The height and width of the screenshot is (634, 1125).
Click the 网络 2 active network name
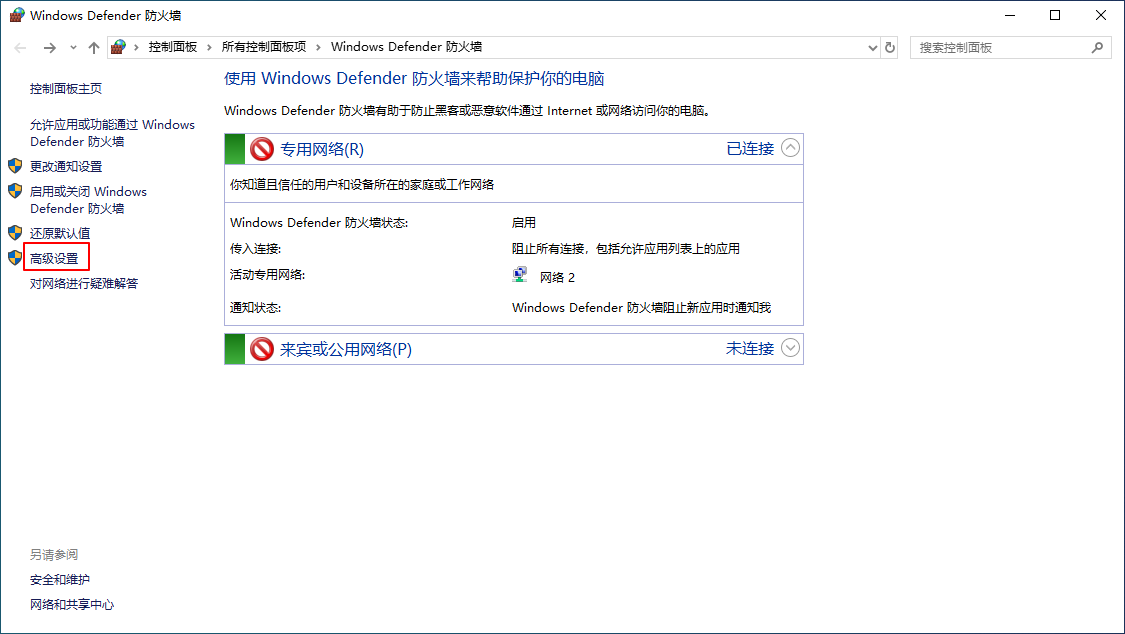[557, 278]
